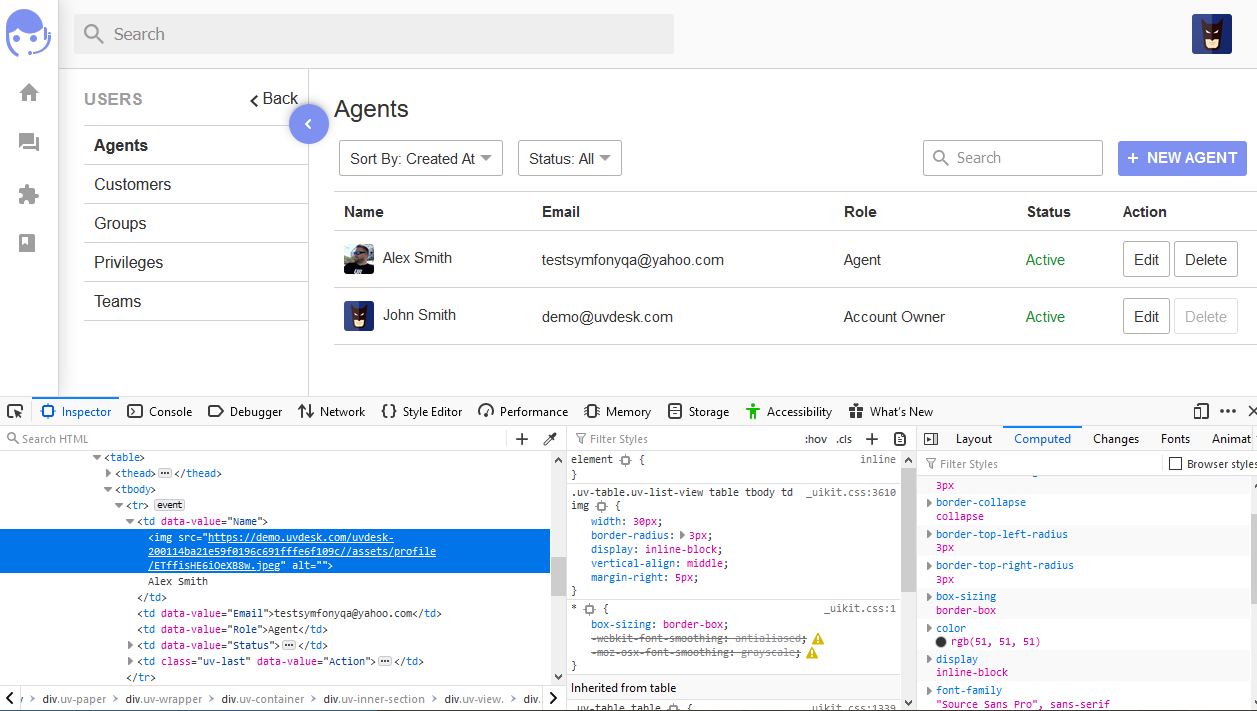Expand the thead node in the HTML tree
Screen dimensions: 1257x711
pyautogui.click(x=110, y=473)
